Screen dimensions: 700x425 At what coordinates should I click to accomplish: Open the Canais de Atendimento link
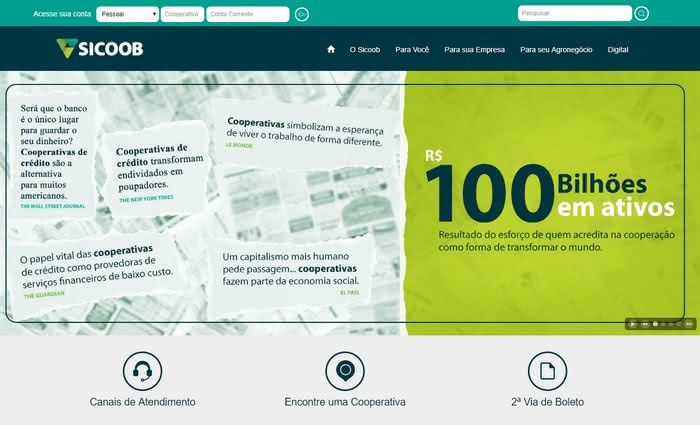click(x=142, y=402)
